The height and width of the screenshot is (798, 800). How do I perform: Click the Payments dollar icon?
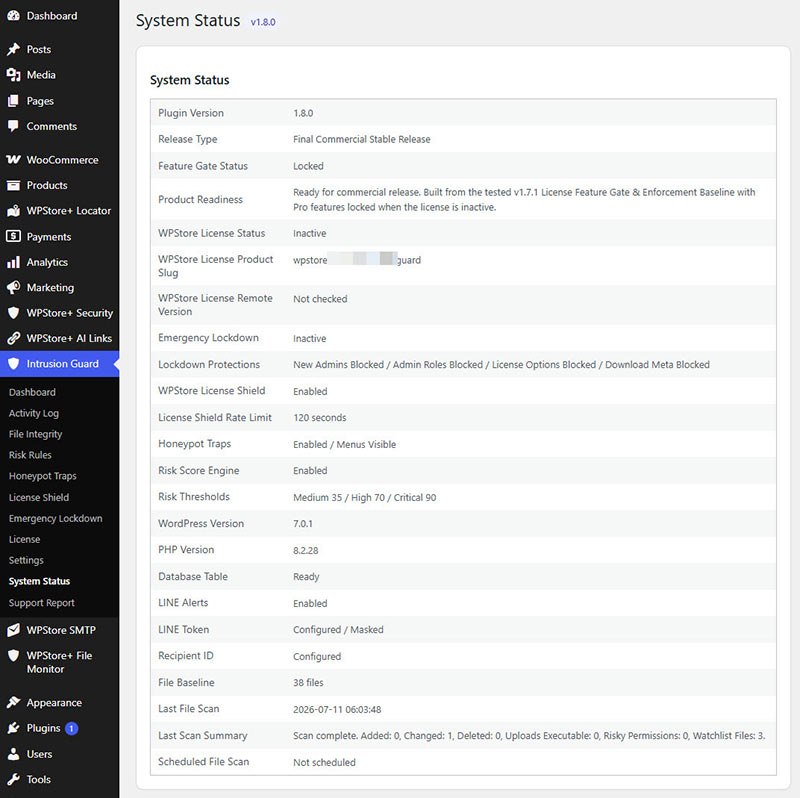tap(13, 236)
